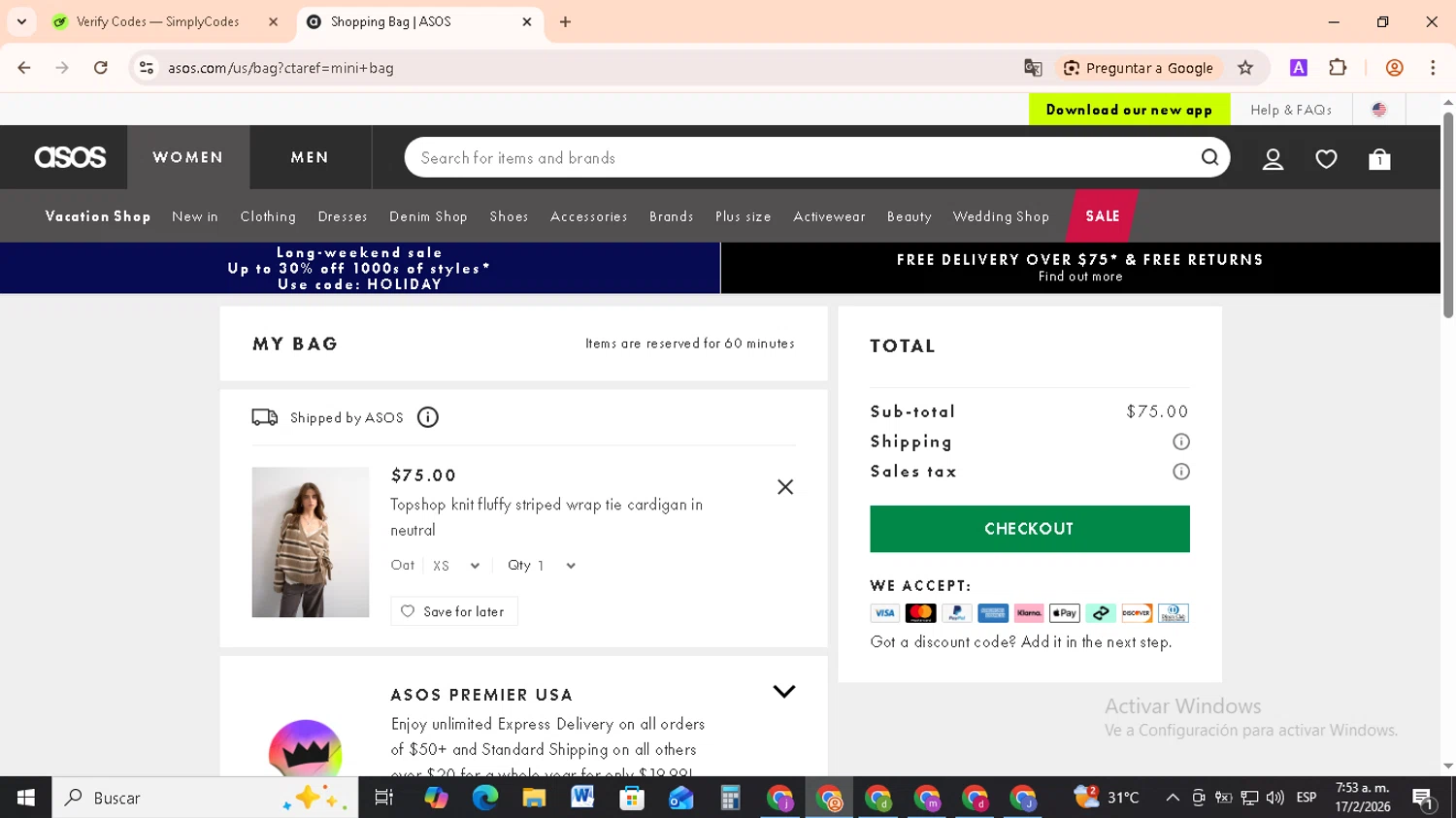This screenshot has height=818, width=1456.
Task: Open Plus size menu
Action: pos(744,216)
